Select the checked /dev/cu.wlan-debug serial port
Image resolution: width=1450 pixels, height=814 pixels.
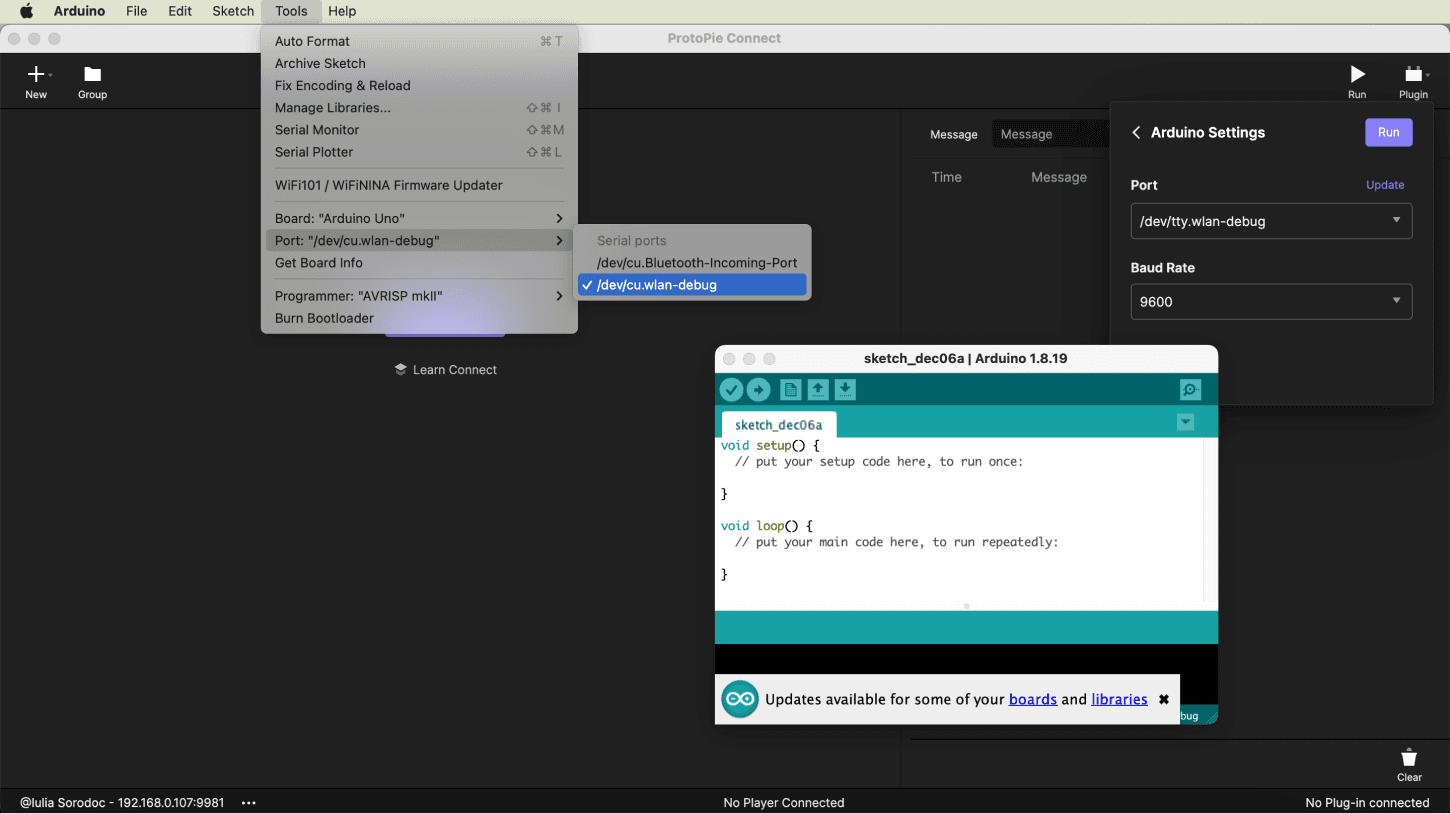pyautogui.click(x=692, y=284)
